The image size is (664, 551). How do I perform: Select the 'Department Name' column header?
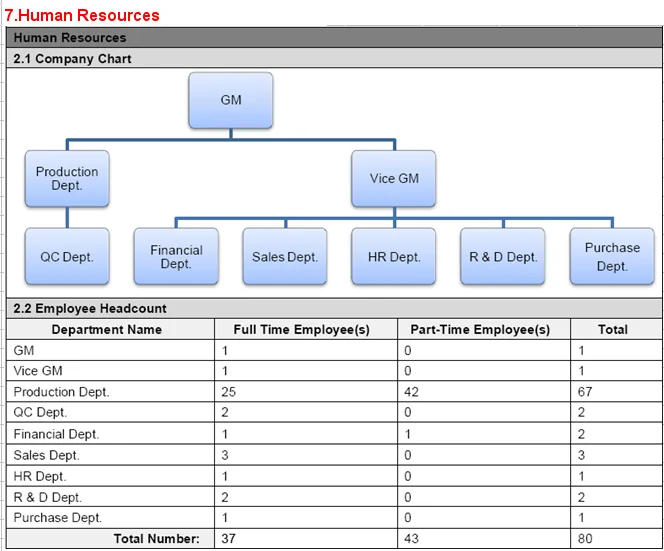tap(111, 329)
